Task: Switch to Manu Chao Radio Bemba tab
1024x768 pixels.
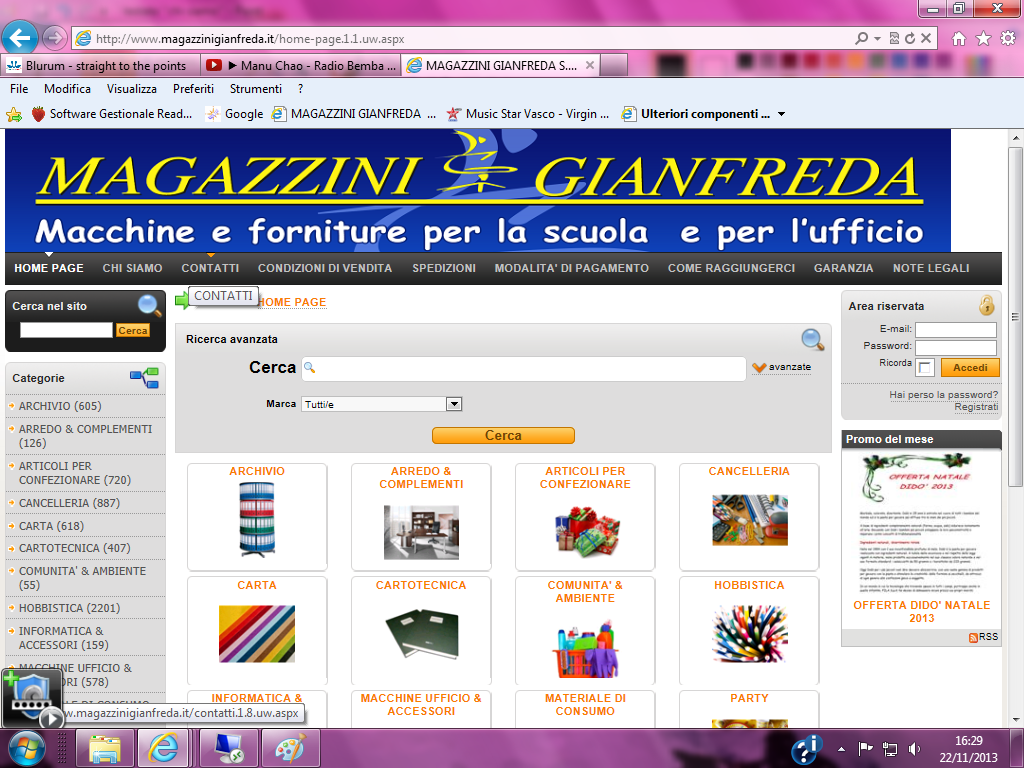Action: [x=300, y=65]
